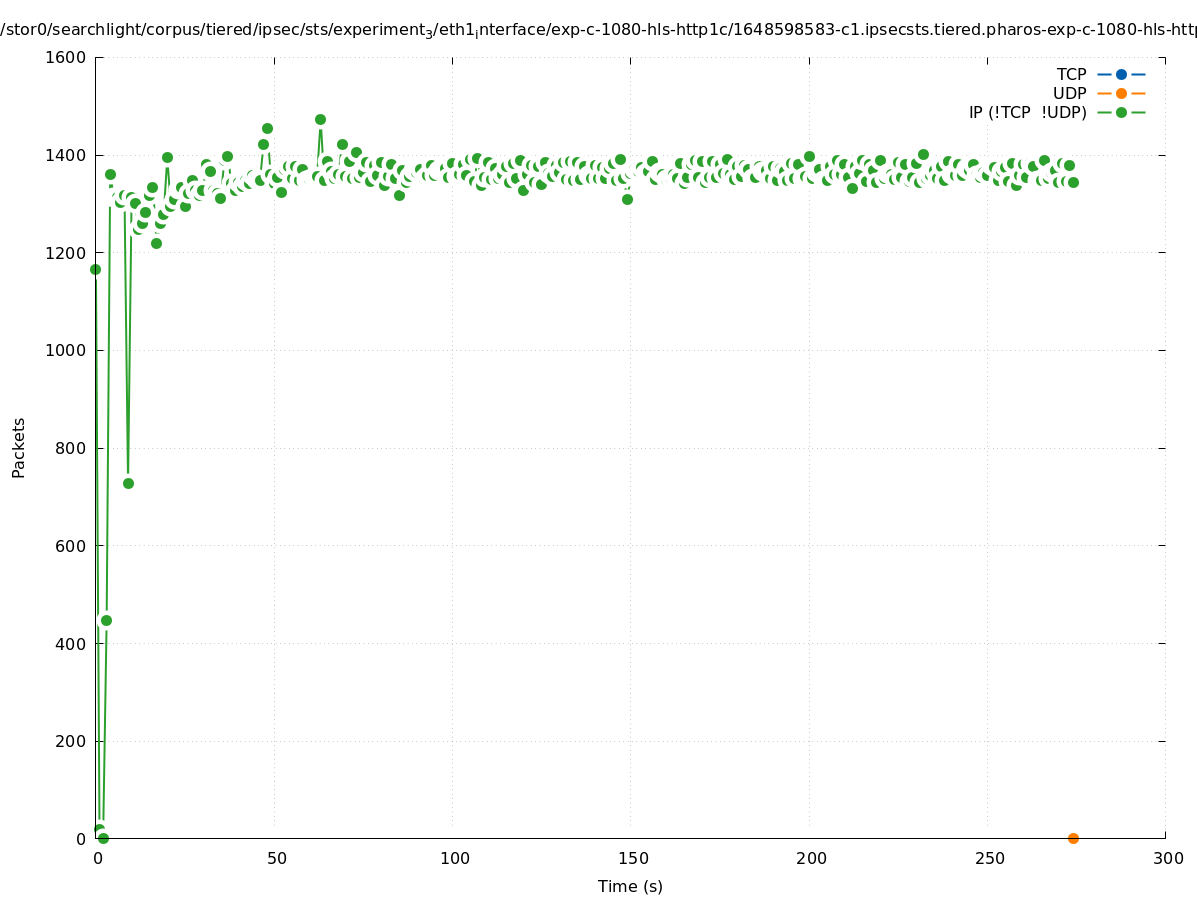Viewport: 1197px width, 900px height.
Task: Toggle the IP (!TCP !UDP) legend label
Action: click(x=1027, y=112)
